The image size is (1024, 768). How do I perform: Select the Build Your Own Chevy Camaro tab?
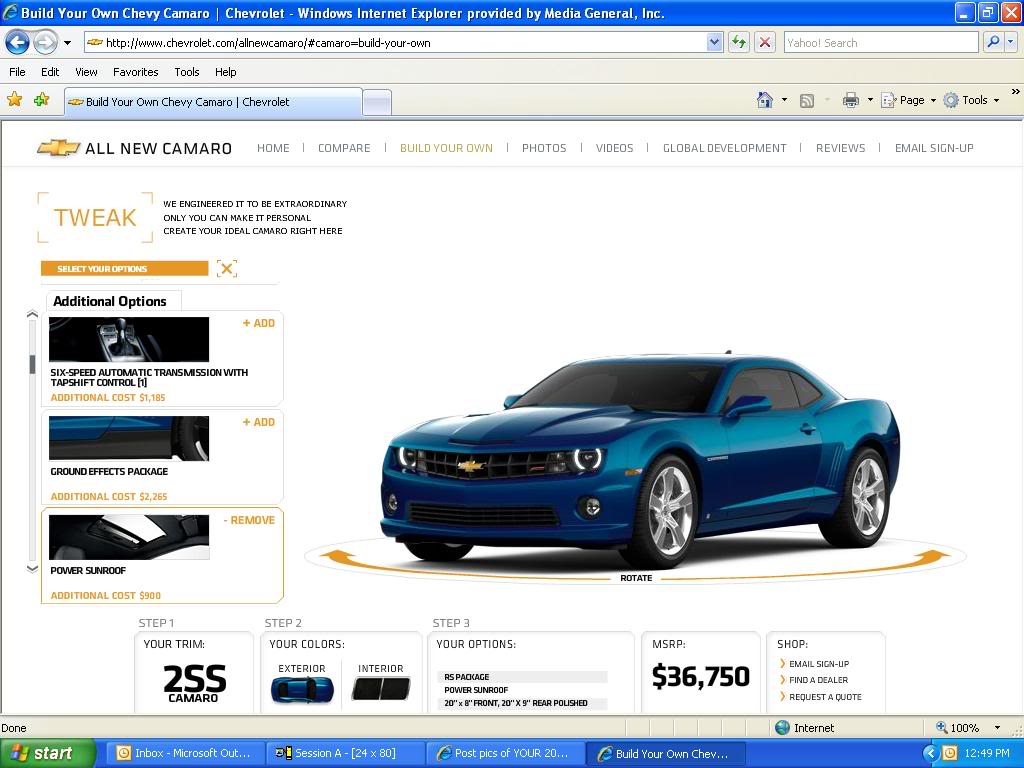pos(213,102)
